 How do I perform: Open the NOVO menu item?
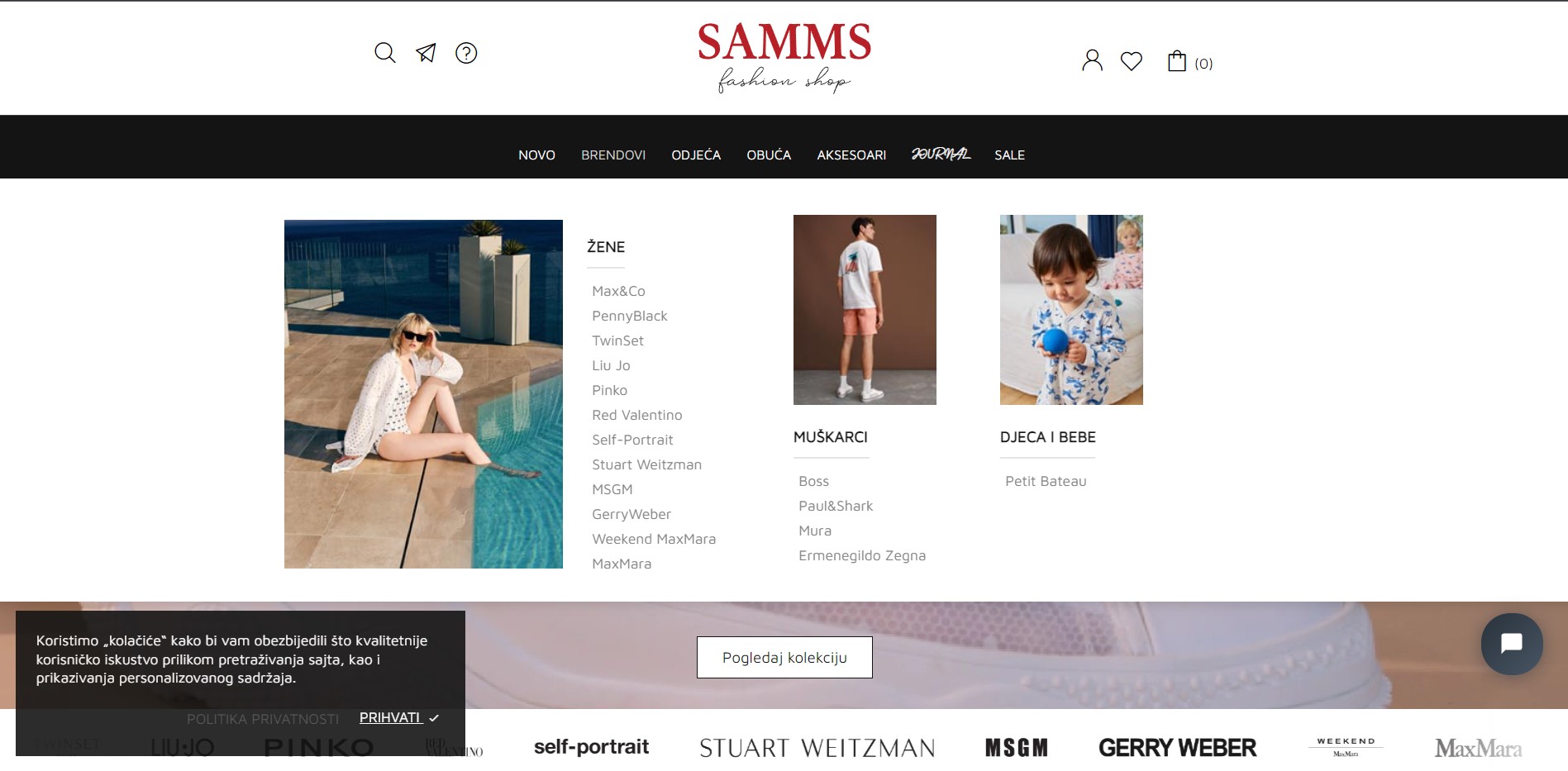(536, 155)
